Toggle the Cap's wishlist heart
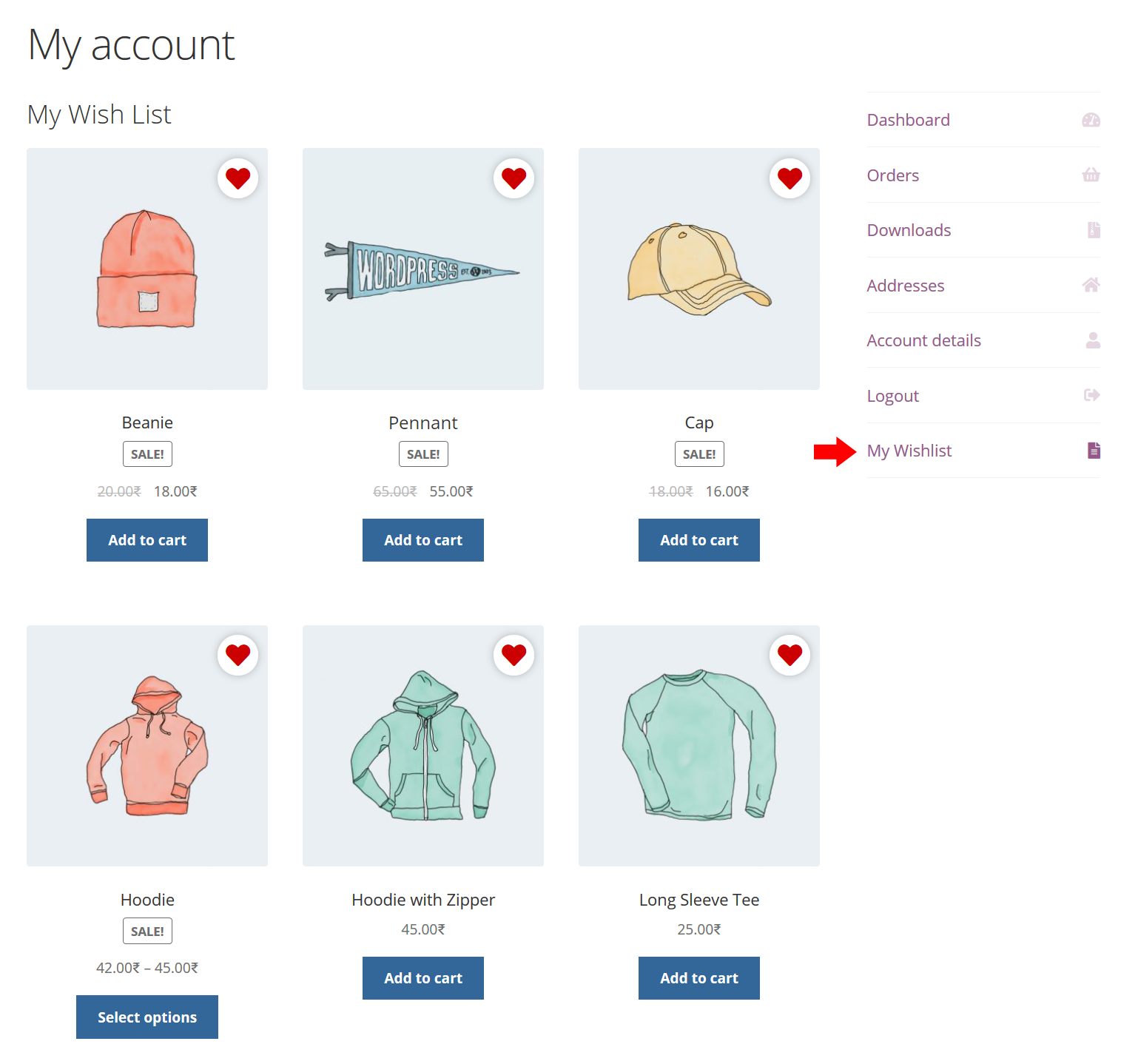The image size is (1138, 1064). tap(789, 178)
